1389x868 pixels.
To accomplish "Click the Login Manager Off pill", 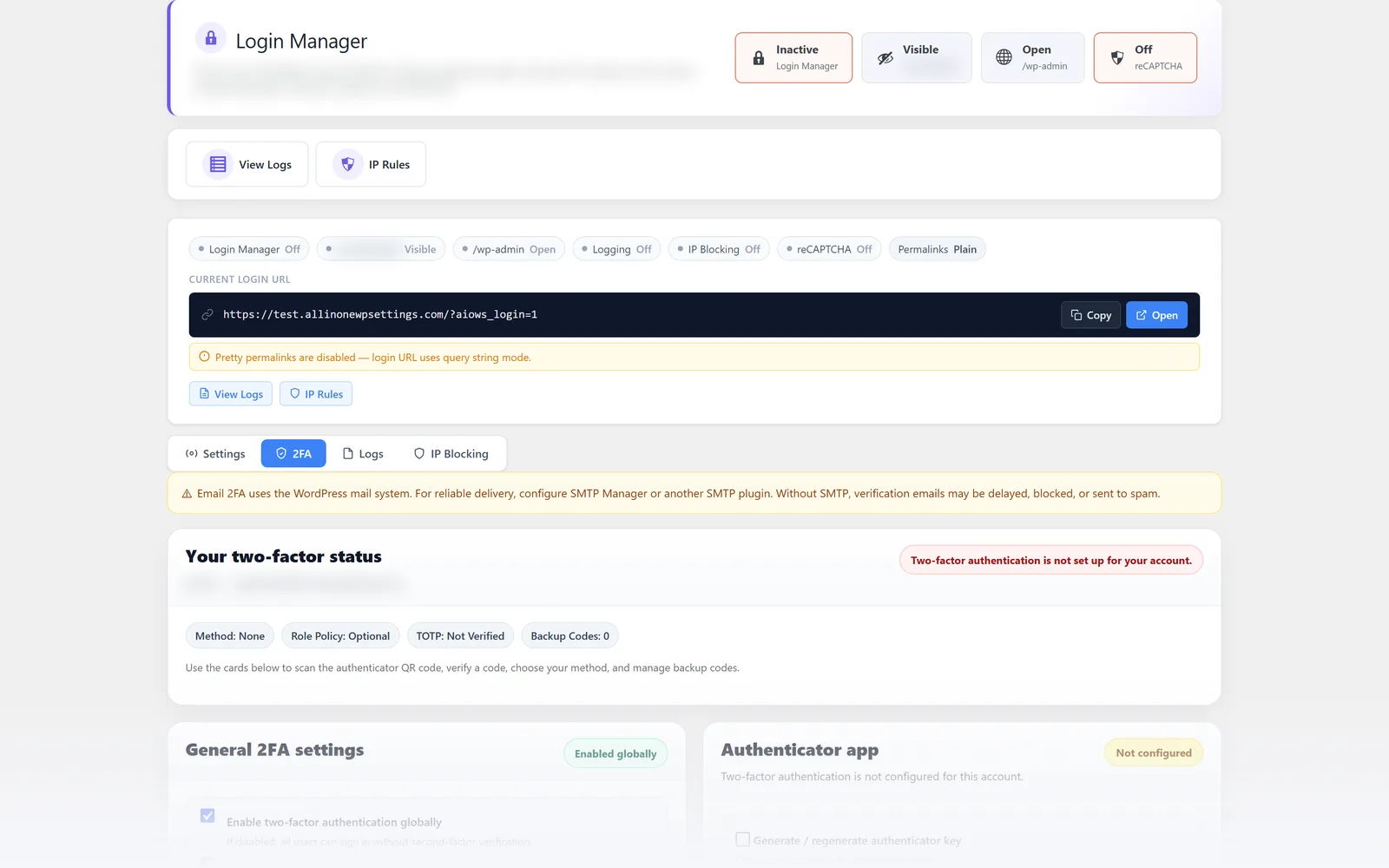I will pyautogui.click(x=249, y=249).
